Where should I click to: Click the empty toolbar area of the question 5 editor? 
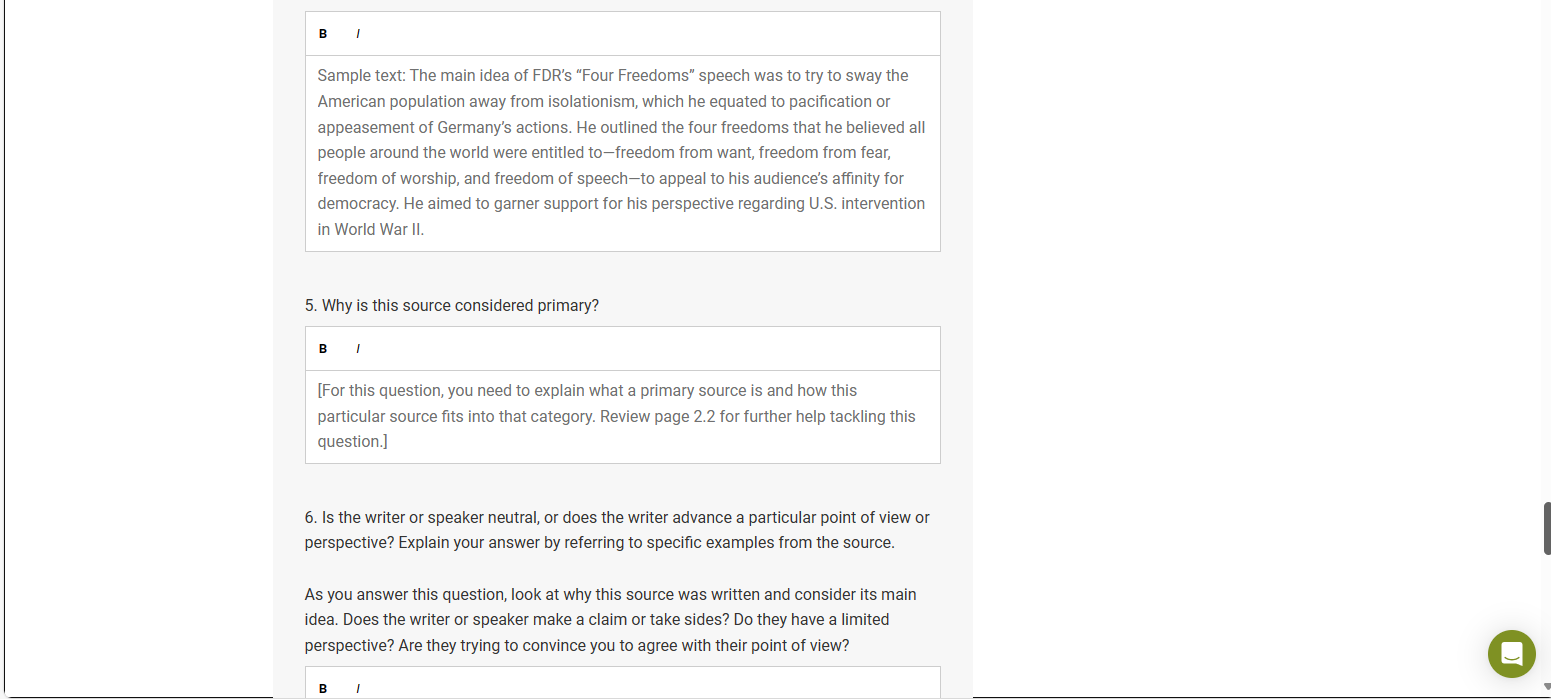pyautogui.click(x=650, y=349)
